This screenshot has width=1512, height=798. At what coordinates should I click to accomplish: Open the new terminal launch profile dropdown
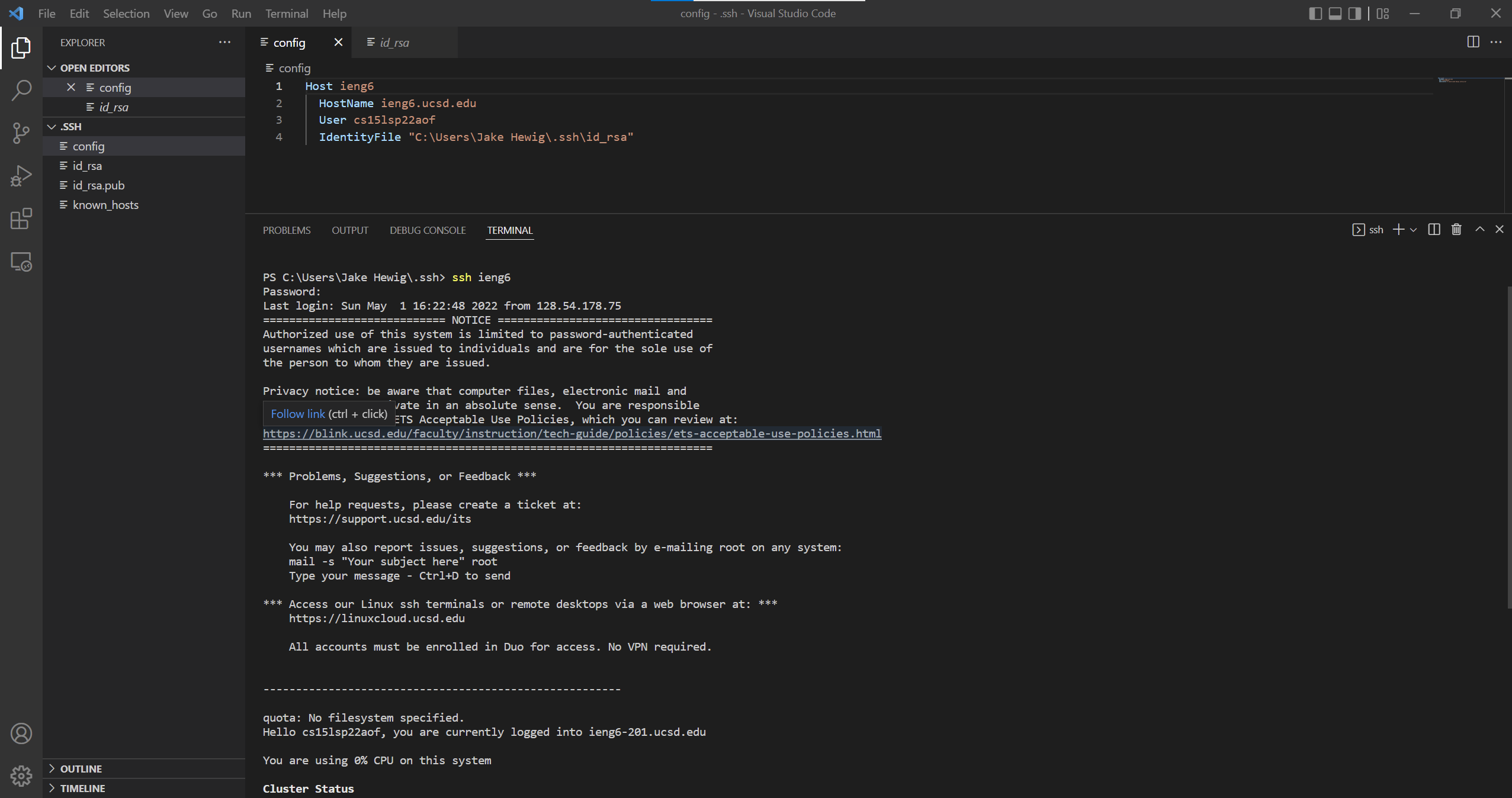point(1414,230)
